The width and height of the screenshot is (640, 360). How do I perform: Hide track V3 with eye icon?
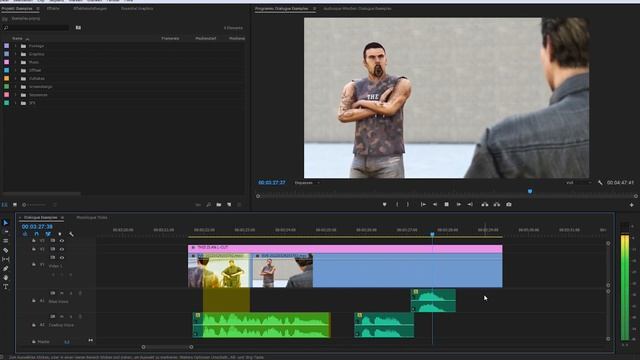click(x=62, y=241)
